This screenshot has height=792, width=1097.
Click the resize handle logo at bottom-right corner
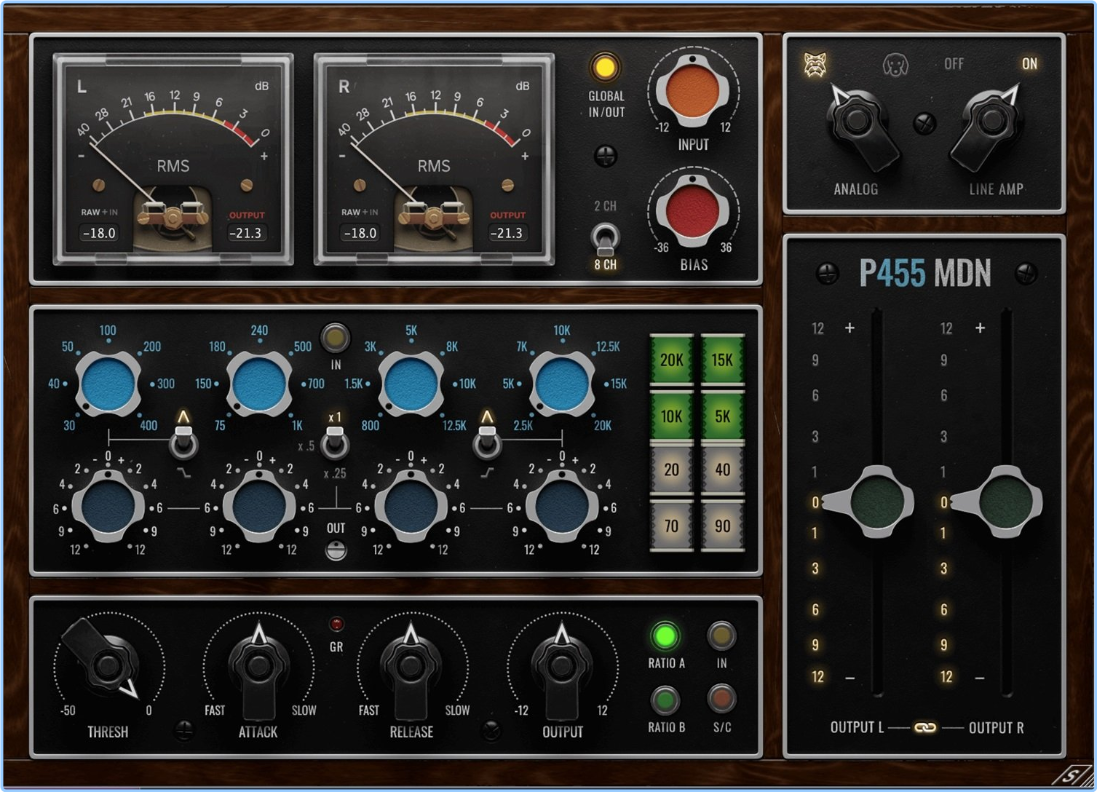(1073, 775)
